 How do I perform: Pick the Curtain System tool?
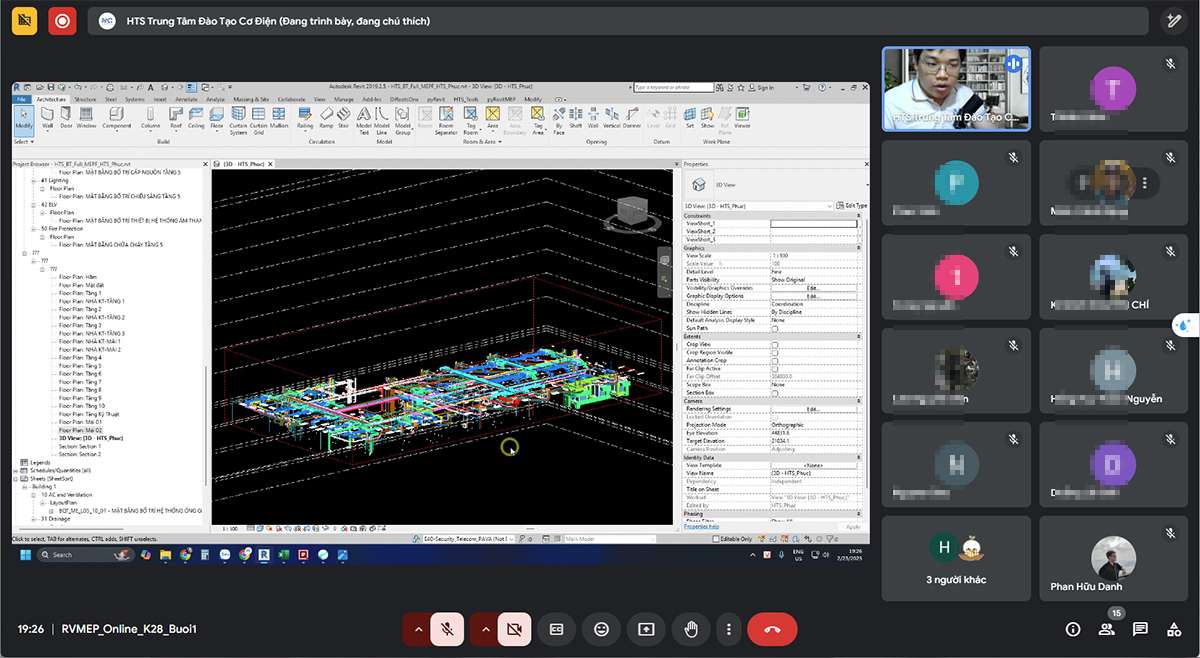(x=238, y=120)
